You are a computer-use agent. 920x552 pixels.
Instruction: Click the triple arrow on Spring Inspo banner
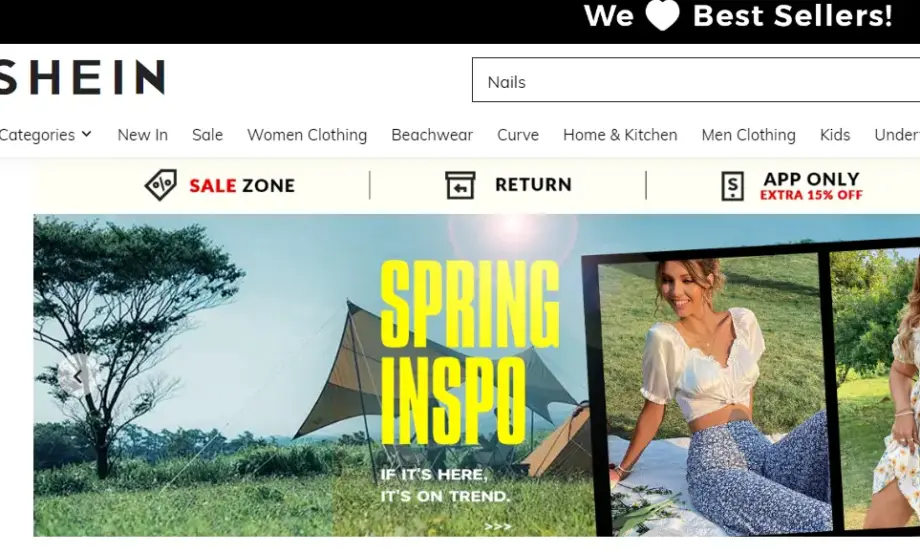pyautogui.click(x=498, y=526)
